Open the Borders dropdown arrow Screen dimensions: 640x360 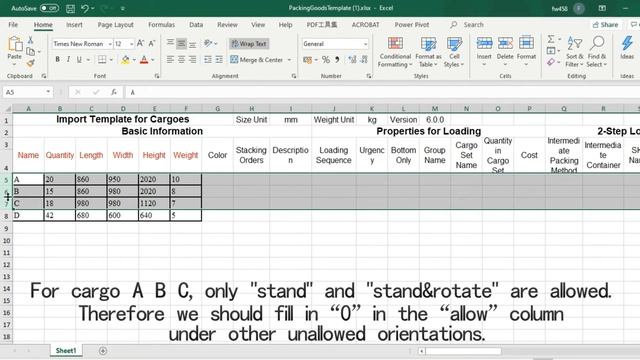tap(111, 60)
